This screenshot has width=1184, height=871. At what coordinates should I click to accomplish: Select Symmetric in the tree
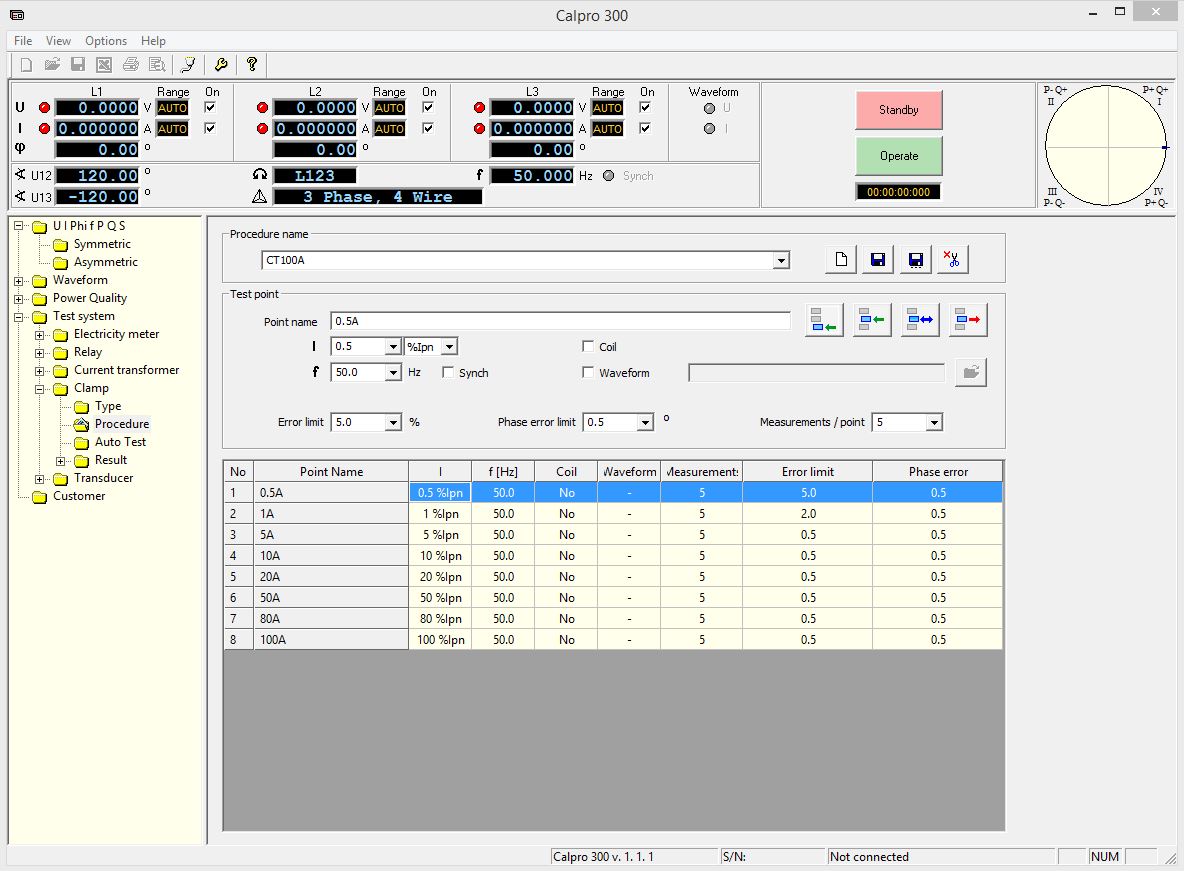coord(102,244)
